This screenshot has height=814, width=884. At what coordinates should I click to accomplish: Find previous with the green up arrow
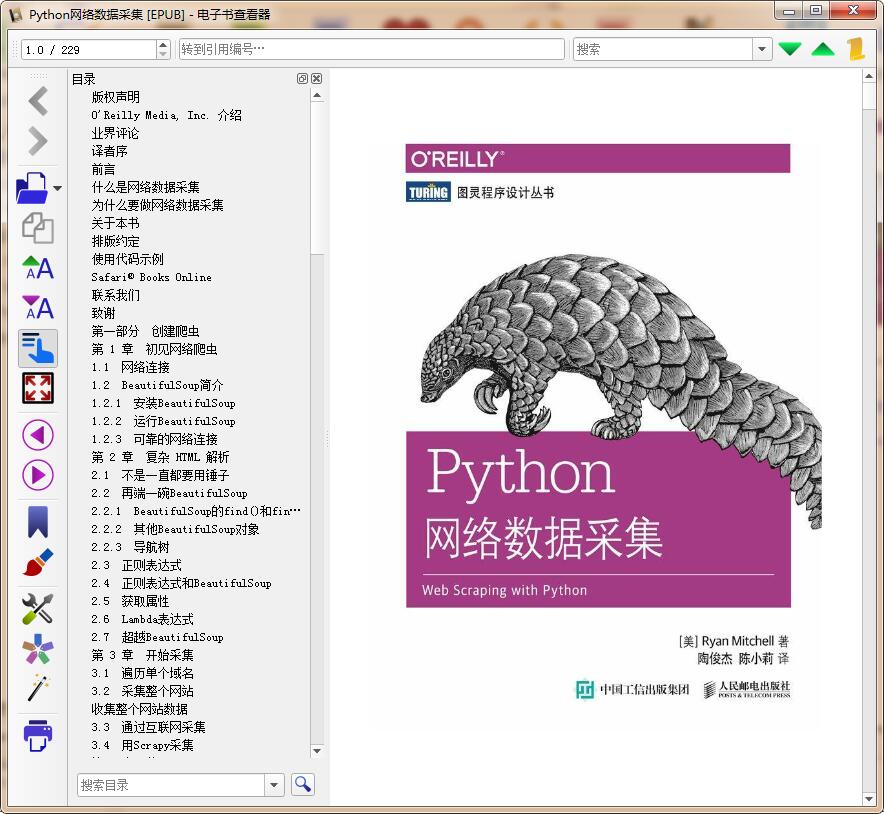(x=823, y=50)
